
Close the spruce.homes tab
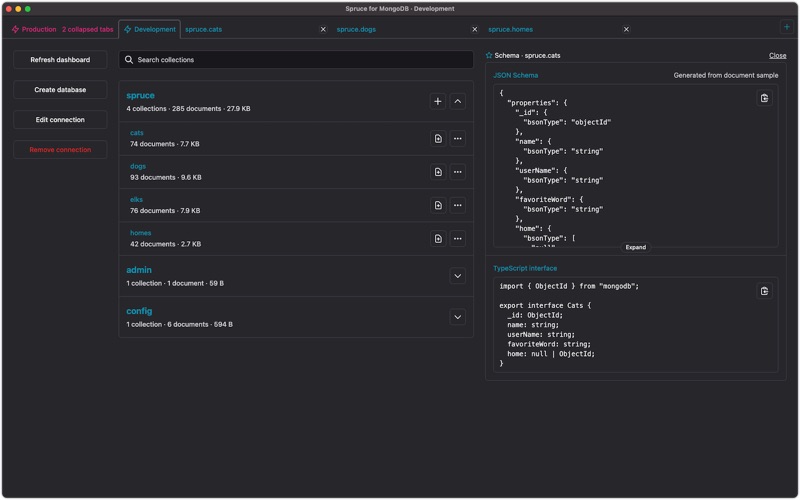pyautogui.click(x=626, y=29)
